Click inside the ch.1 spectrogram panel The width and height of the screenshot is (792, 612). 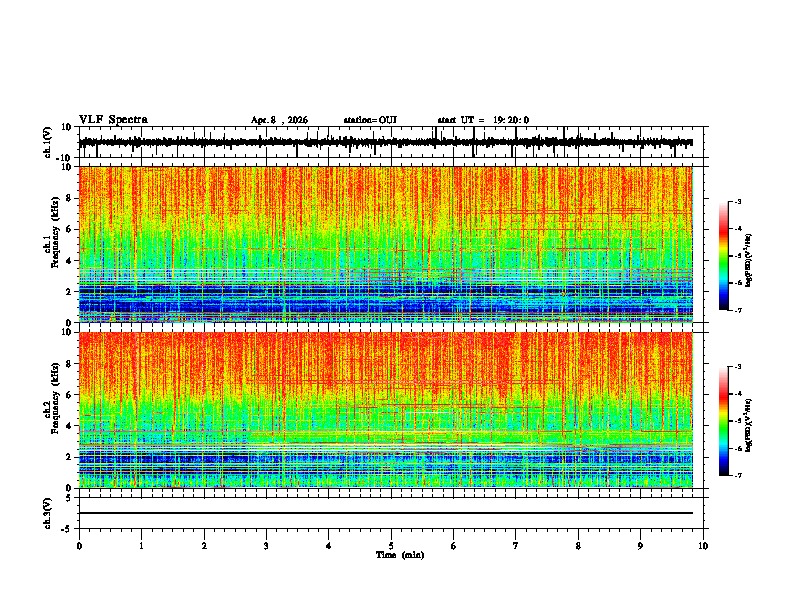386,244
